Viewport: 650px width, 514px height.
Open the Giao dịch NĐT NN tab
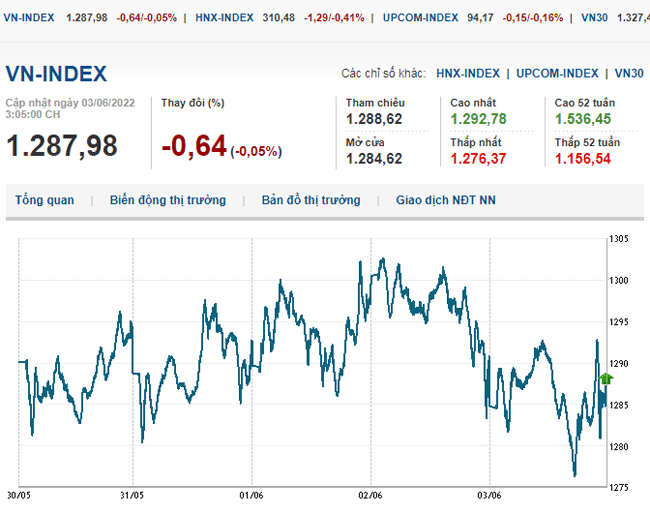445,200
